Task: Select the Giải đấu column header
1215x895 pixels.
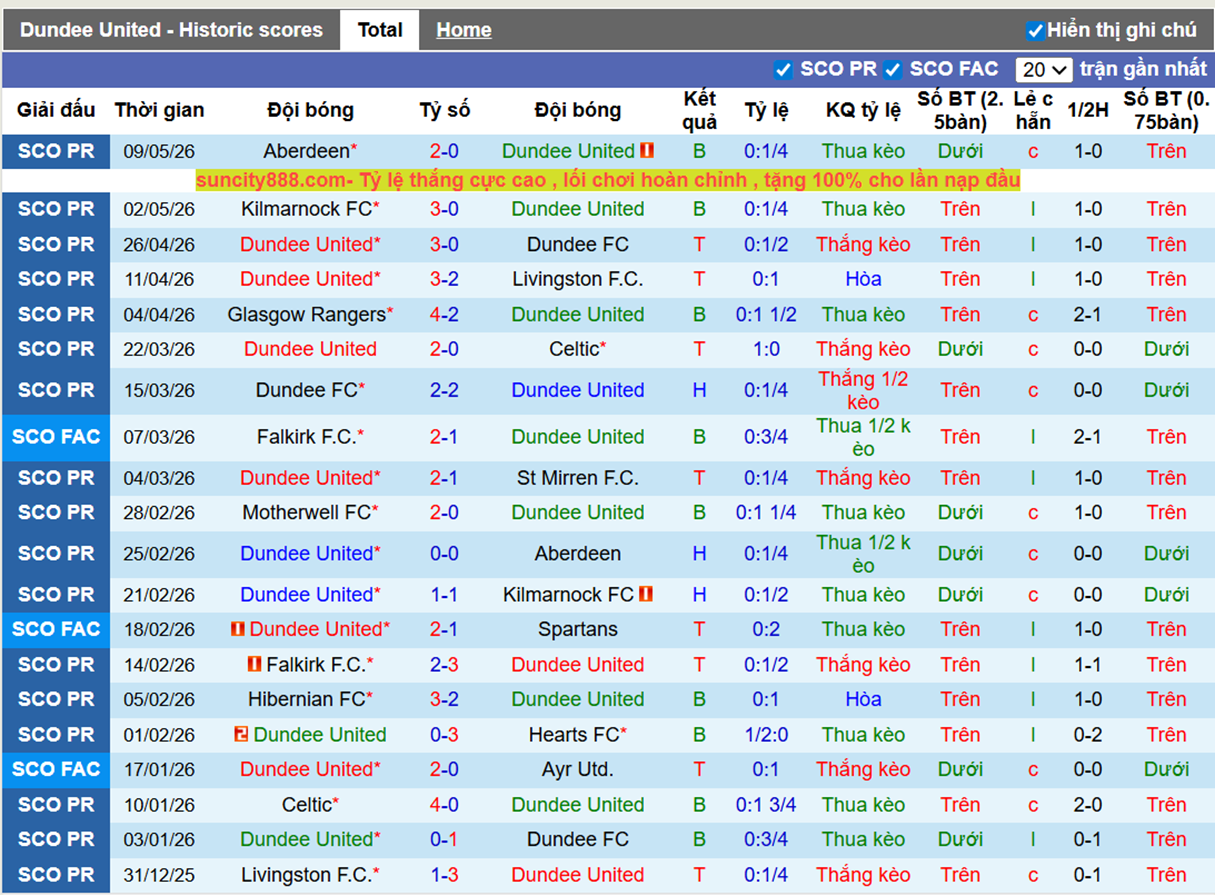Action: tap(56, 110)
